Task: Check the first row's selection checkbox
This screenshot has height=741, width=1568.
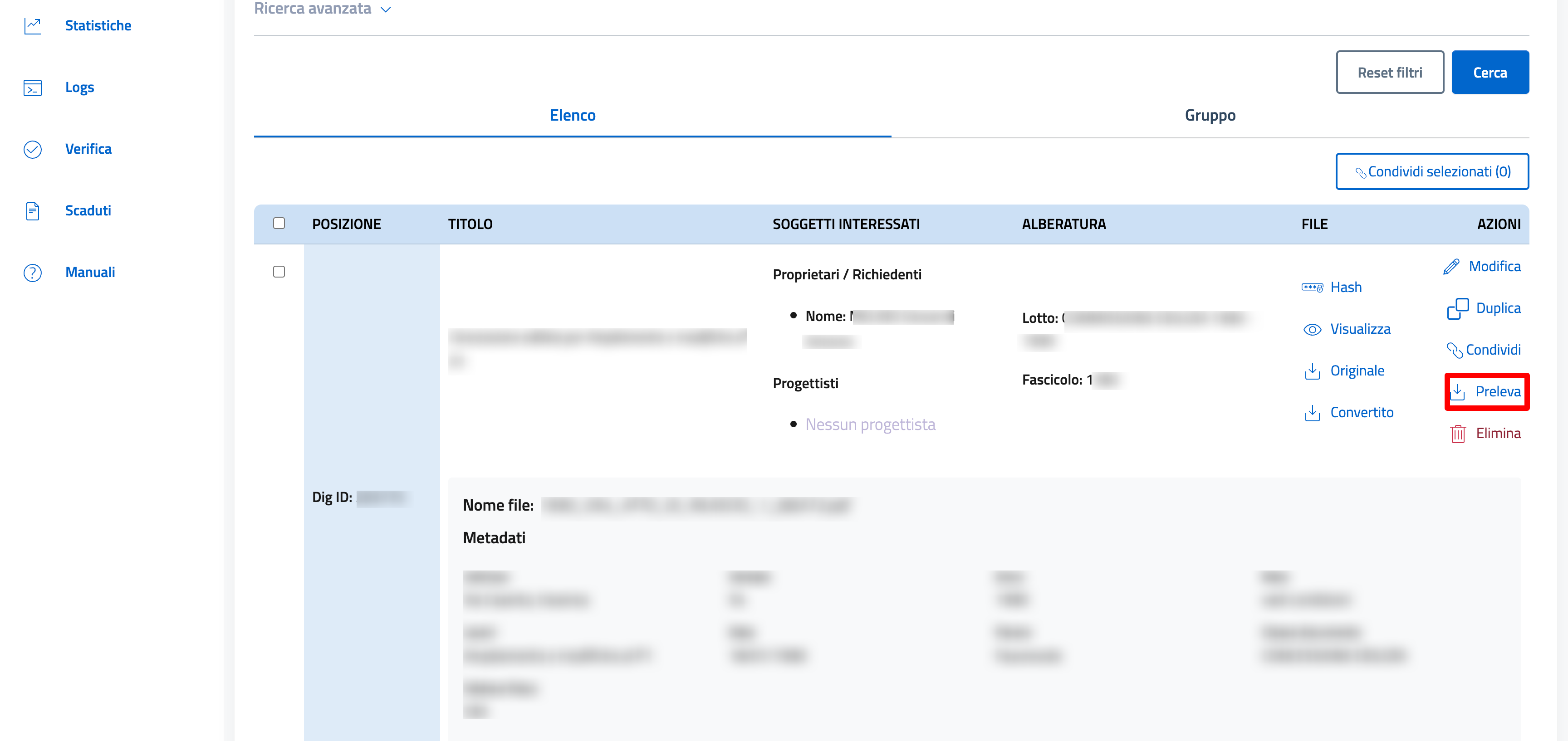Action: (279, 272)
